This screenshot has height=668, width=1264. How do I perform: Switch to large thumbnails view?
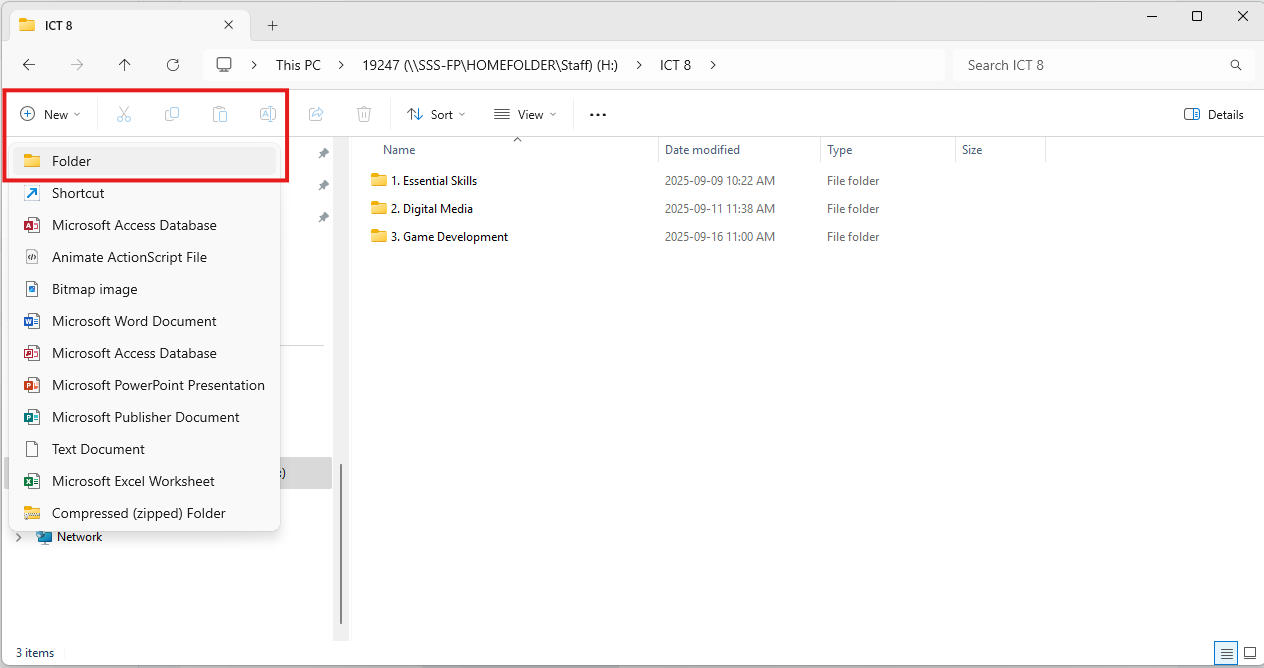coord(1249,653)
